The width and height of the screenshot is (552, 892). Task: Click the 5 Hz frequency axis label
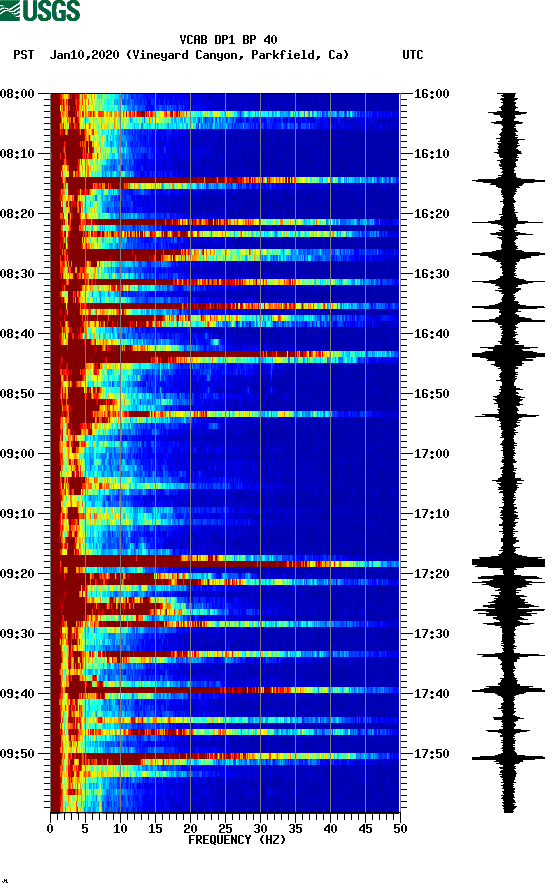[85, 828]
